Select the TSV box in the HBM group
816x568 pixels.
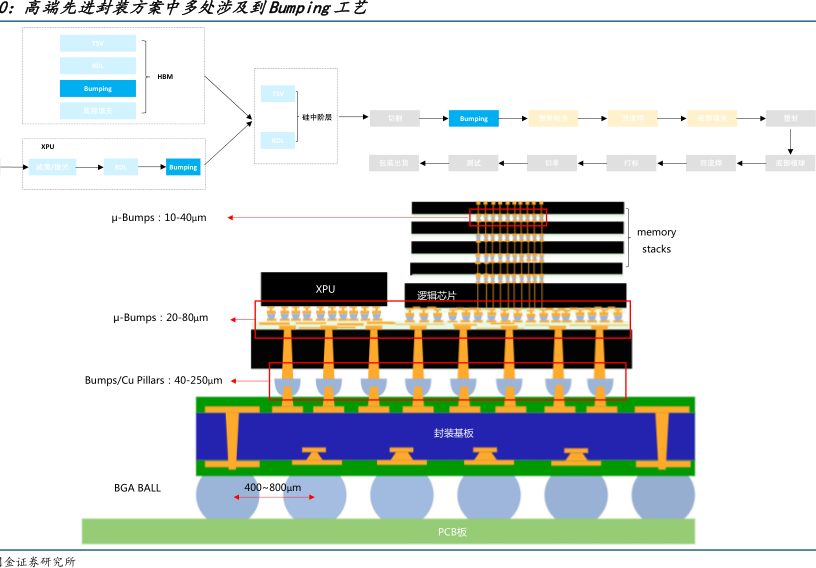98,43
